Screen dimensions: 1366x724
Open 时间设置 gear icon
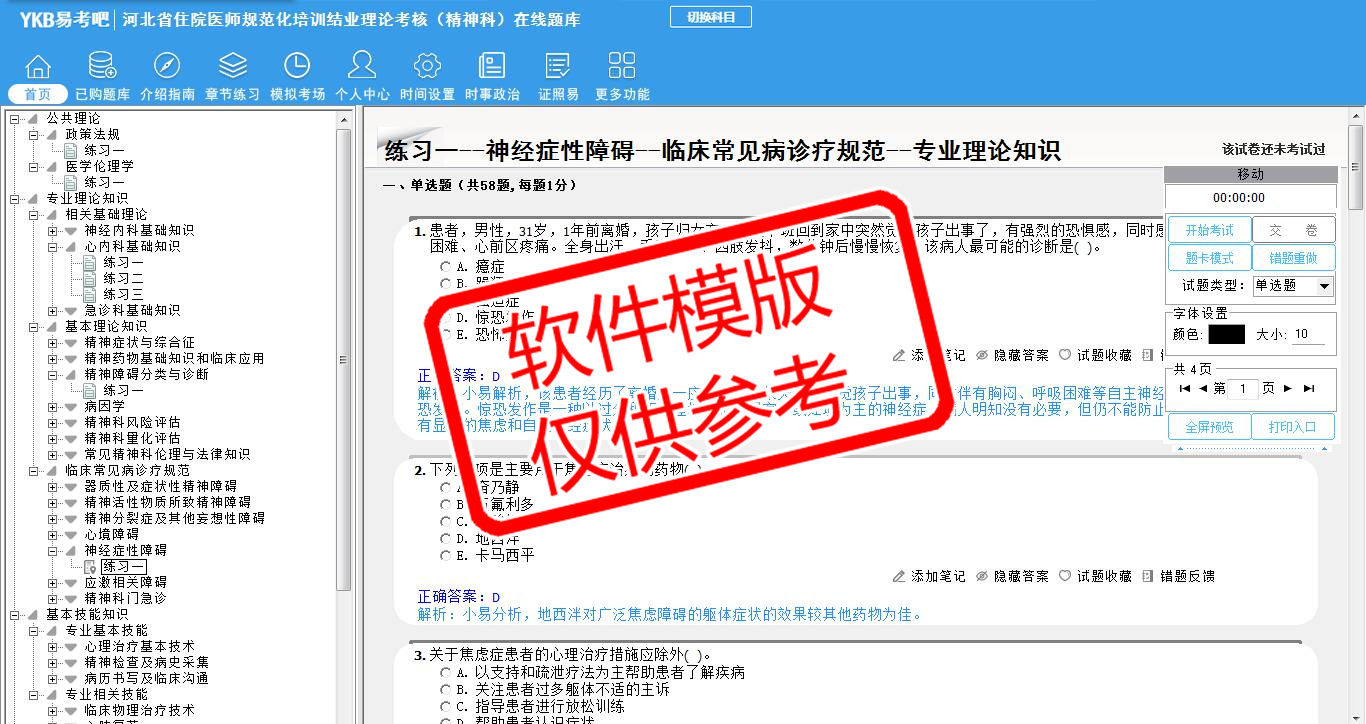pyautogui.click(x=427, y=67)
